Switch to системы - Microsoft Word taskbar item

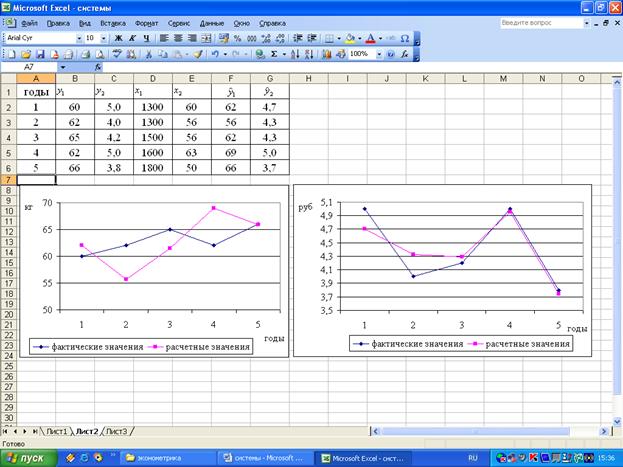265,458
